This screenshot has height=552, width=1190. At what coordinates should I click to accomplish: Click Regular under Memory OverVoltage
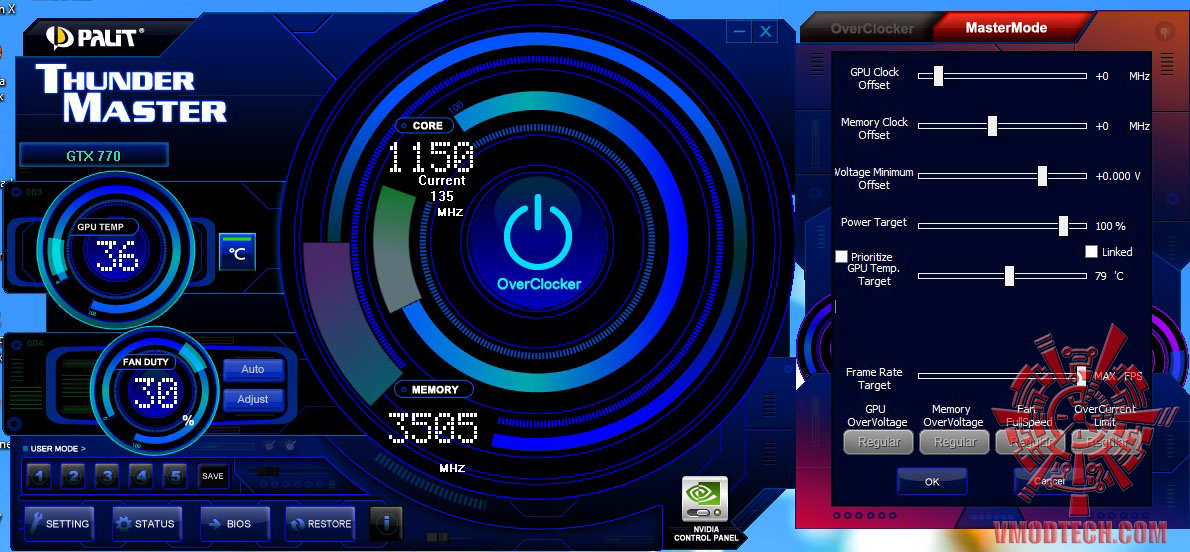coord(955,442)
